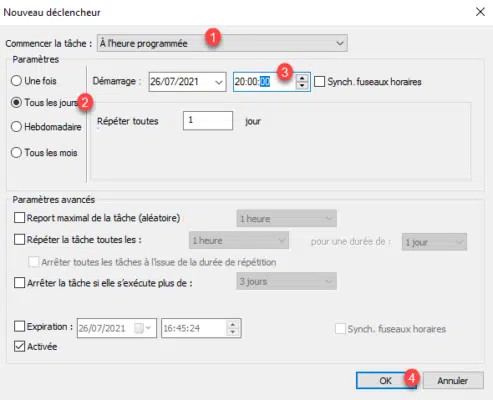493x400 pixels.
Task: Select the 'Tous les mois' radio button
Action: 16,153
